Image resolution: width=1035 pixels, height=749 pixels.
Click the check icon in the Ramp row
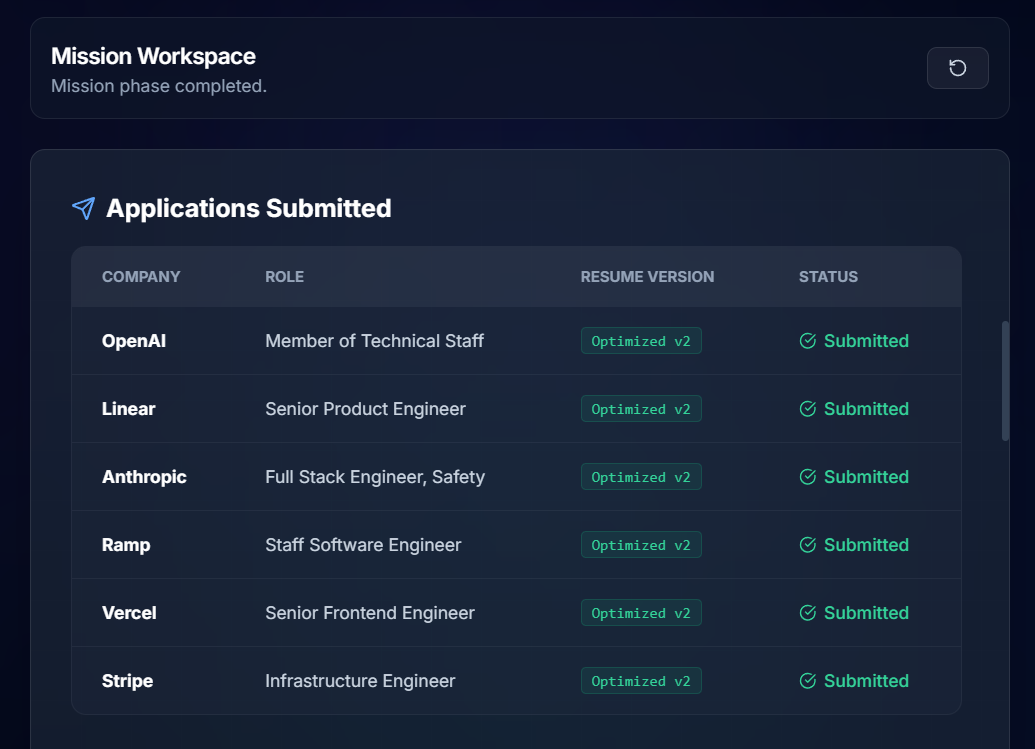807,545
